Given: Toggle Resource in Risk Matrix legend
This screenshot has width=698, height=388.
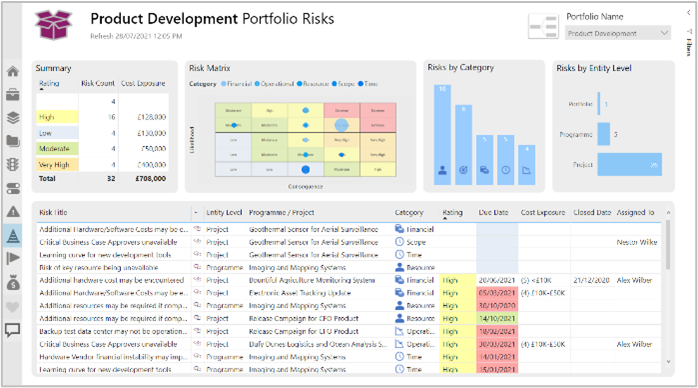Looking at the screenshot, I should point(313,84).
